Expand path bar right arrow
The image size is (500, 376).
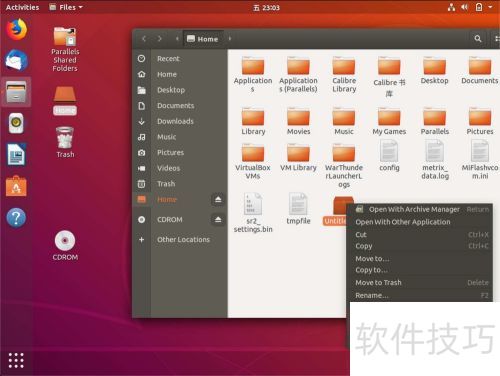[x=230, y=39]
